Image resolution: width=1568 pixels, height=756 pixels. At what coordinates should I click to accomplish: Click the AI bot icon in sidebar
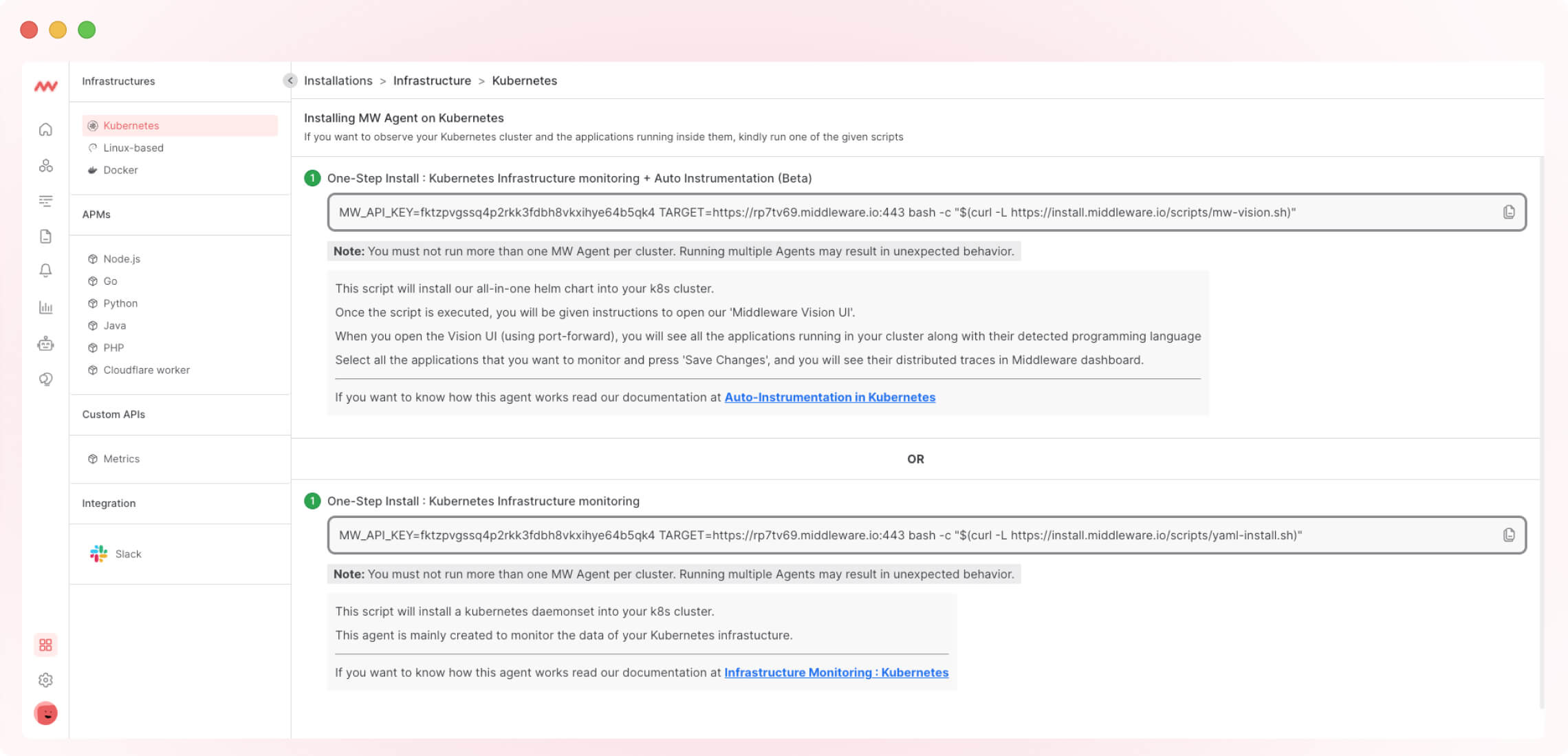45,344
